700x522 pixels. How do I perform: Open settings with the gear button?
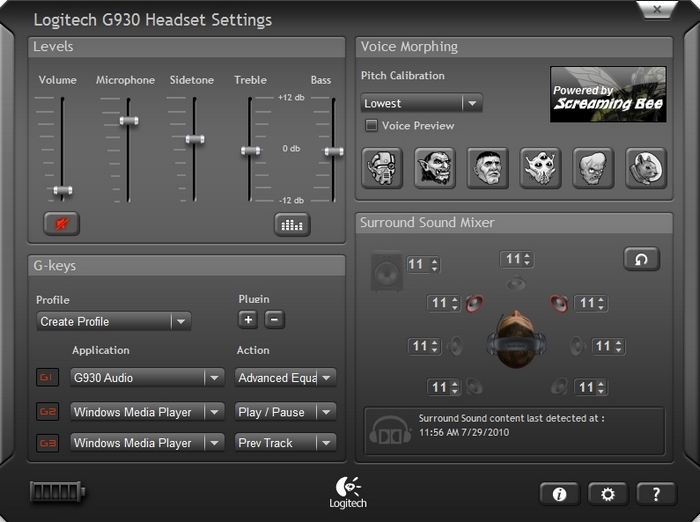coord(608,494)
